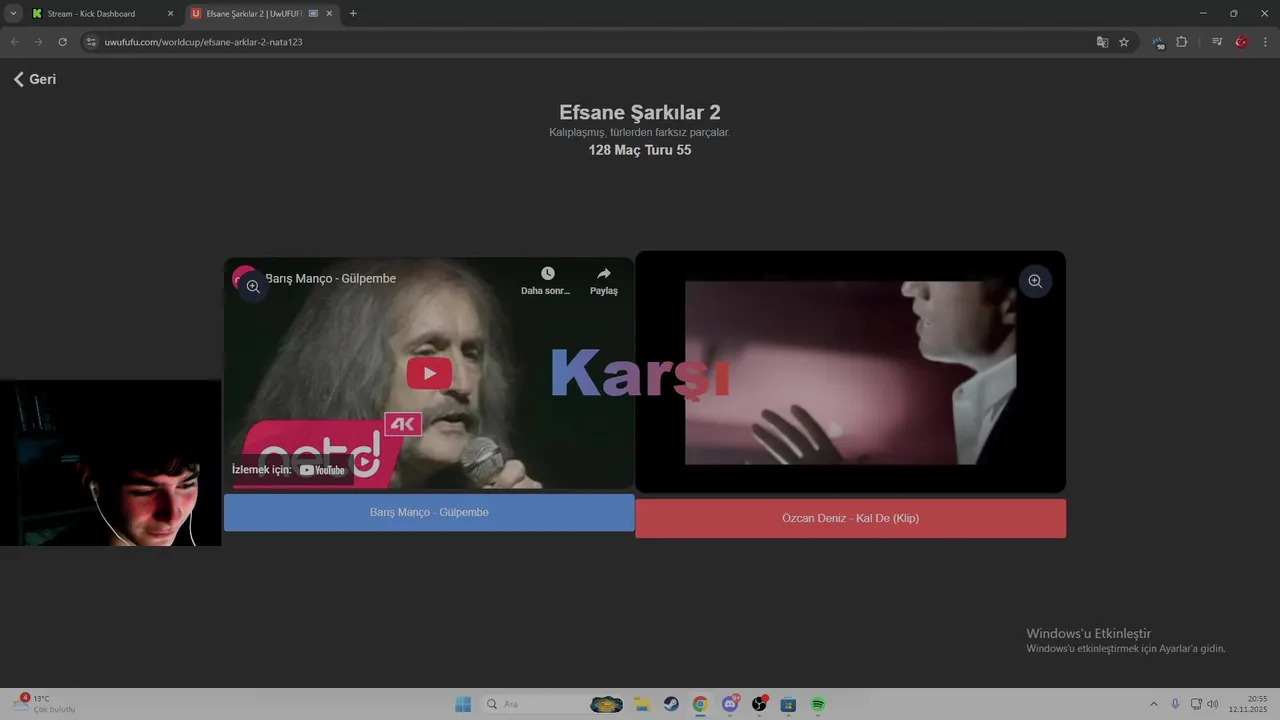Viewport: 1280px width, 720px height.
Task: Go back using the Geri link
Action: [35, 79]
